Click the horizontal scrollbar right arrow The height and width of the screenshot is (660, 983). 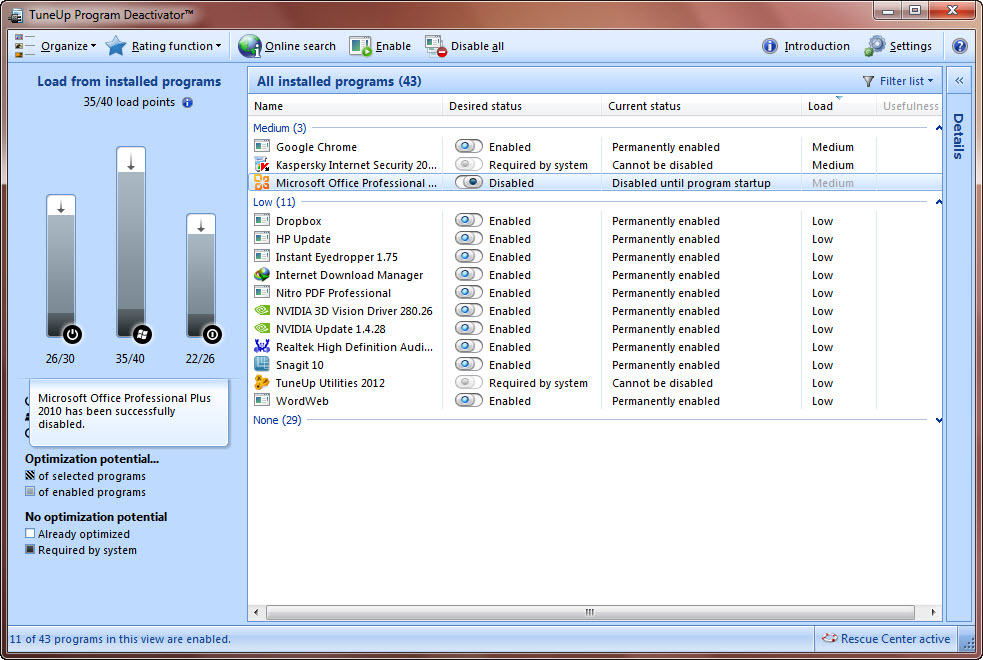(933, 612)
